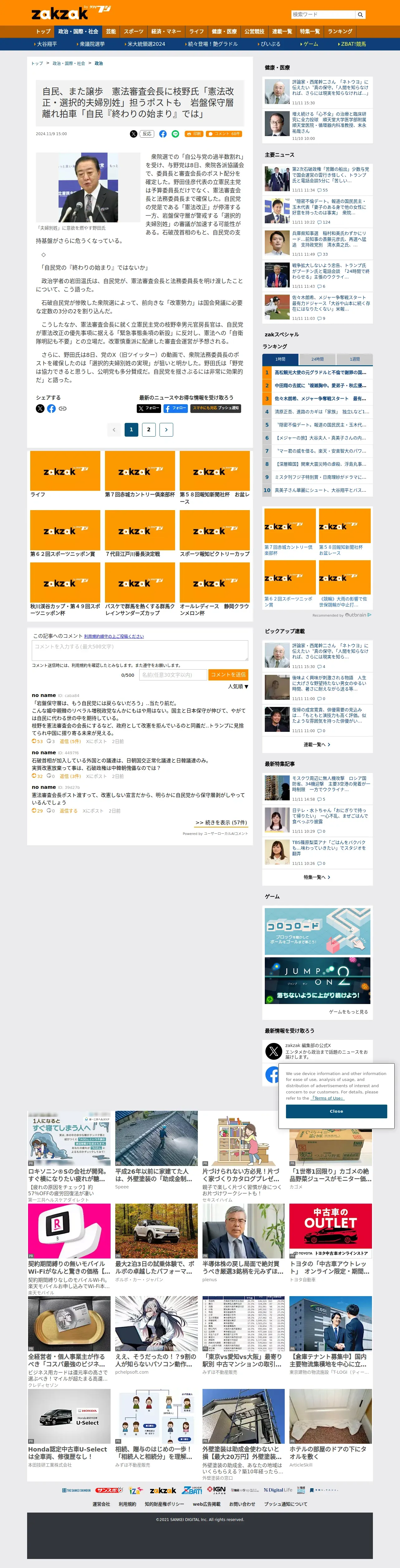
Task: Open 人気順 sort dropdown
Action: point(238,687)
